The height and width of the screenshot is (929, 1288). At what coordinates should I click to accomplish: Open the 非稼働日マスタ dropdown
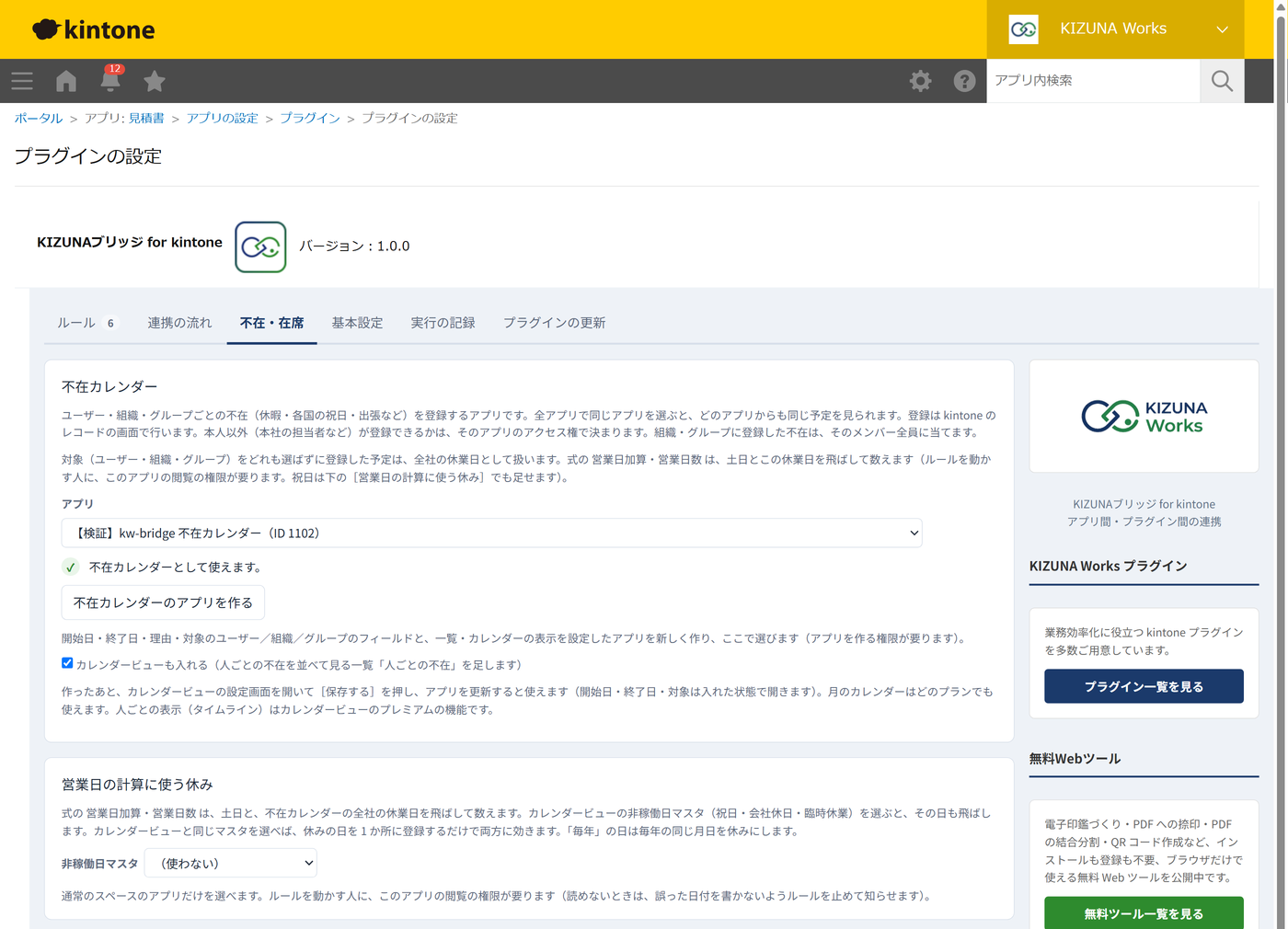tap(231, 863)
